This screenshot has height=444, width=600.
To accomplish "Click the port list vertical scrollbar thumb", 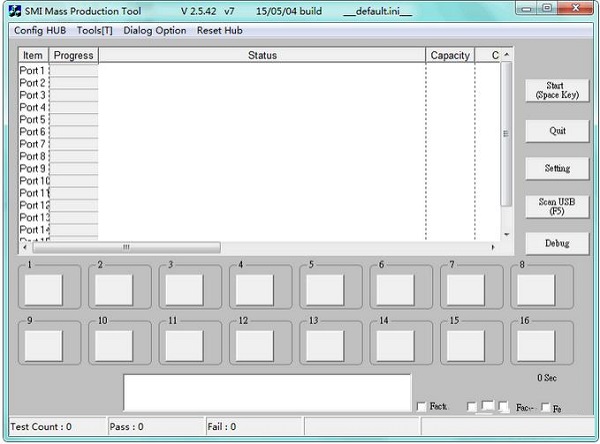I will [x=506, y=134].
